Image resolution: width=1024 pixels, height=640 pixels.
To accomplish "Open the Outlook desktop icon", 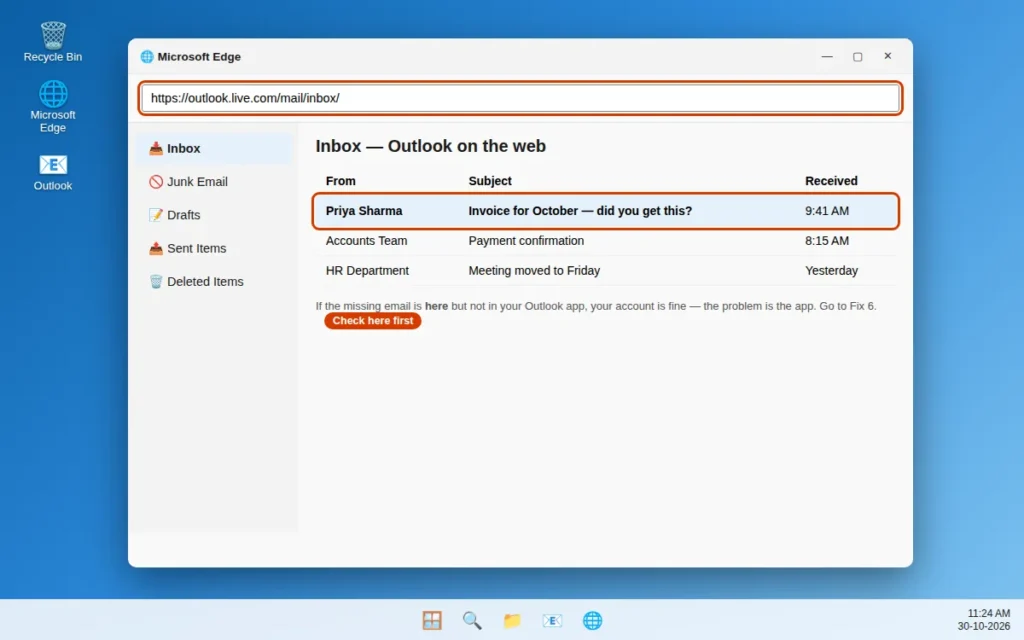I will (53, 172).
